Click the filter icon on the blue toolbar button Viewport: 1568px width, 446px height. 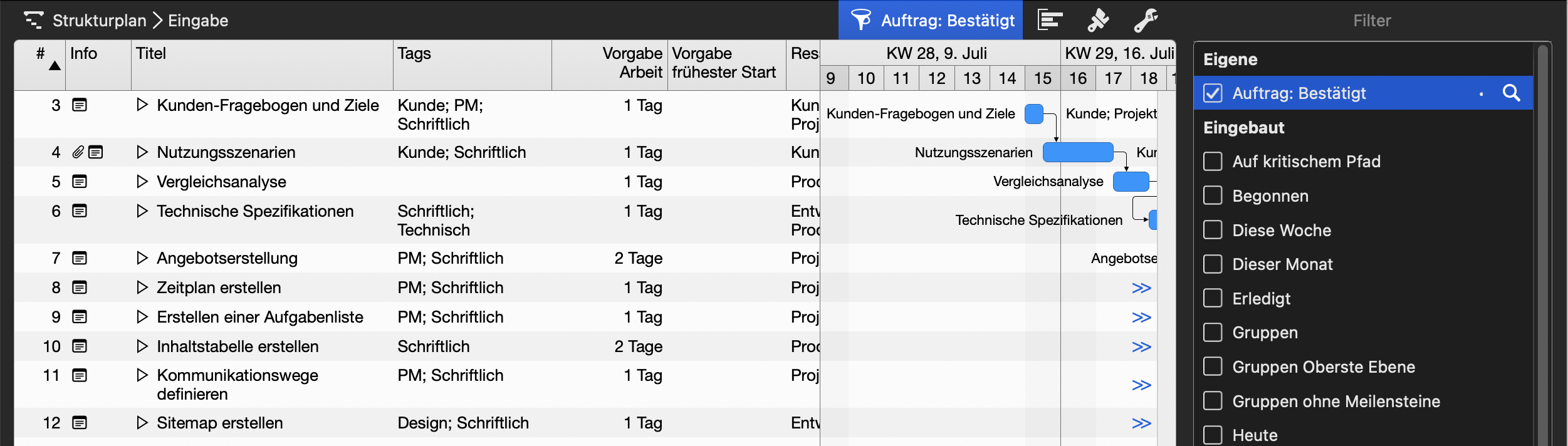click(x=863, y=19)
